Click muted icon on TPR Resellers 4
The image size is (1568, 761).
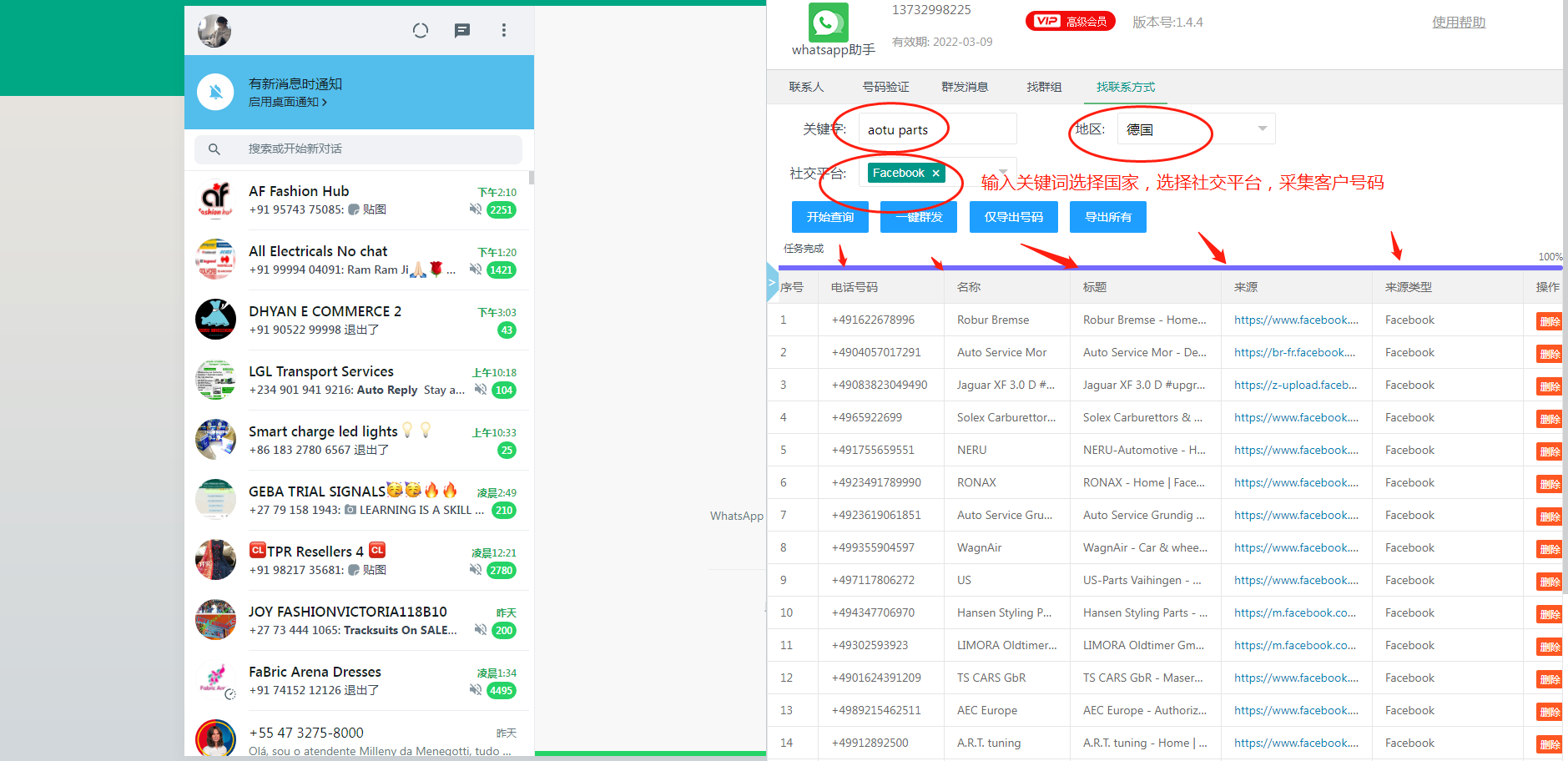tap(475, 570)
